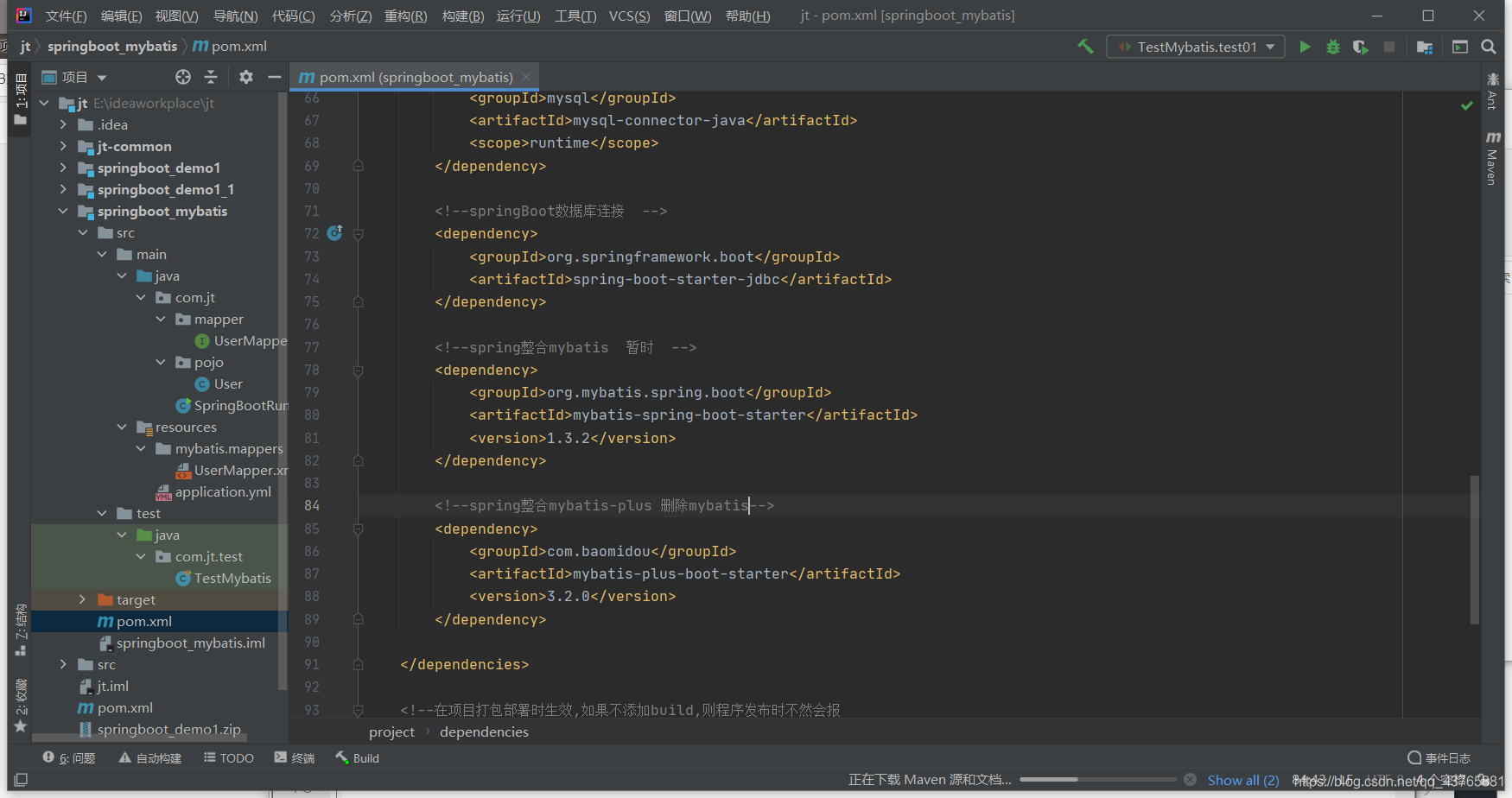Click the Maven download progress bar
The image size is (1512, 798).
click(1097, 779)
